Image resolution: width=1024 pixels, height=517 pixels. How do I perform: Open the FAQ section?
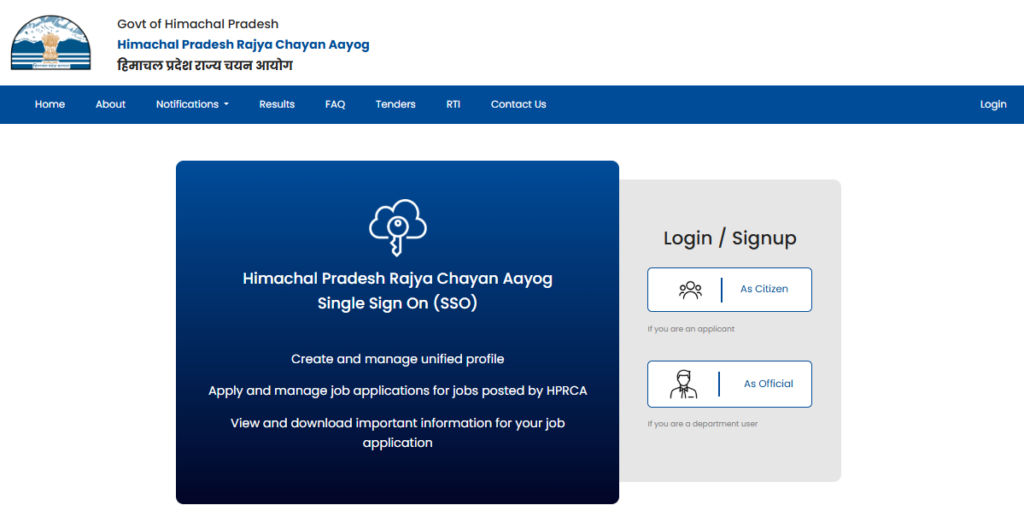(335, 104)
